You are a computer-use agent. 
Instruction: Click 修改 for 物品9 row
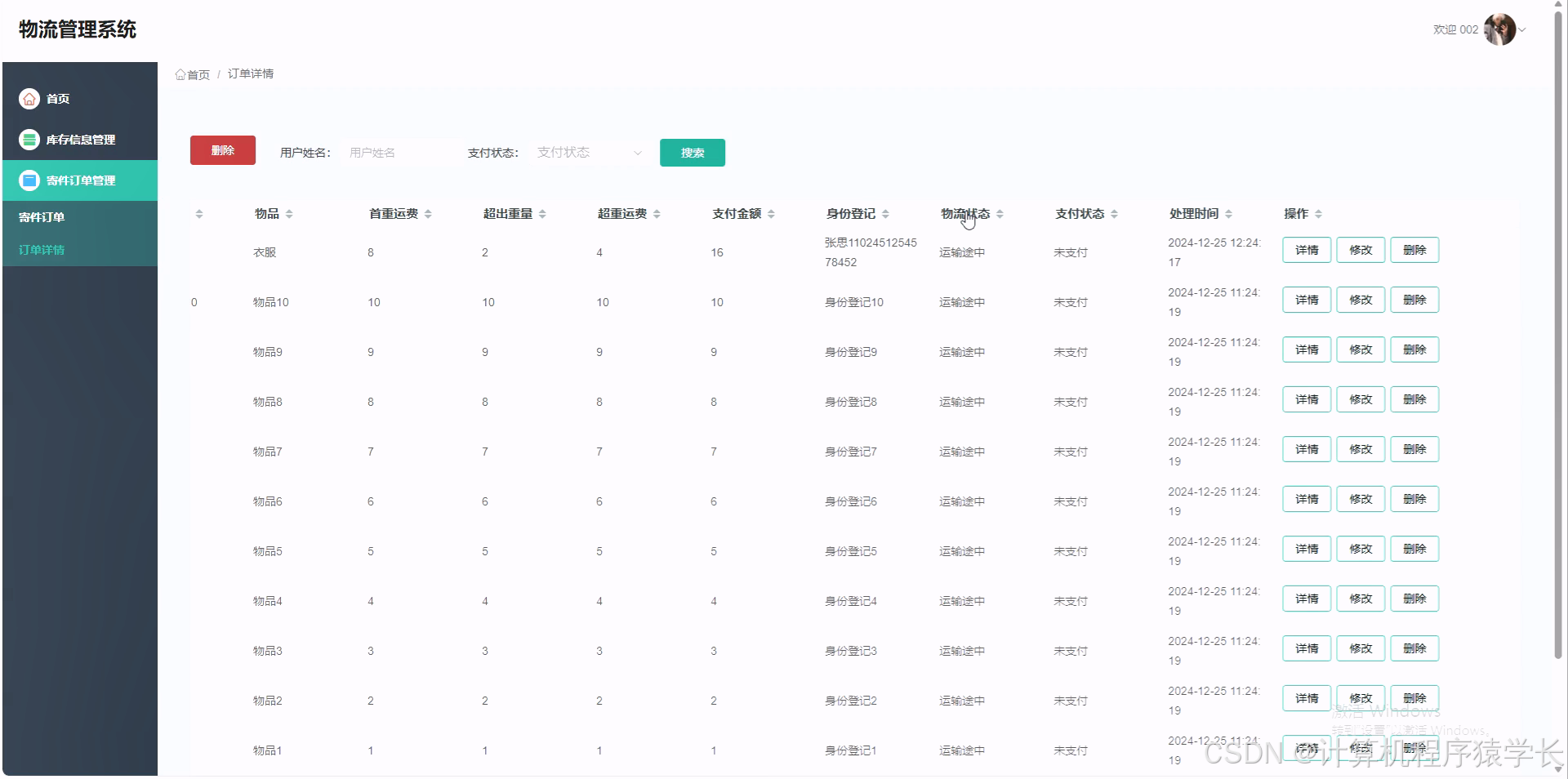pyautogui.click(x=1361, y=349)
